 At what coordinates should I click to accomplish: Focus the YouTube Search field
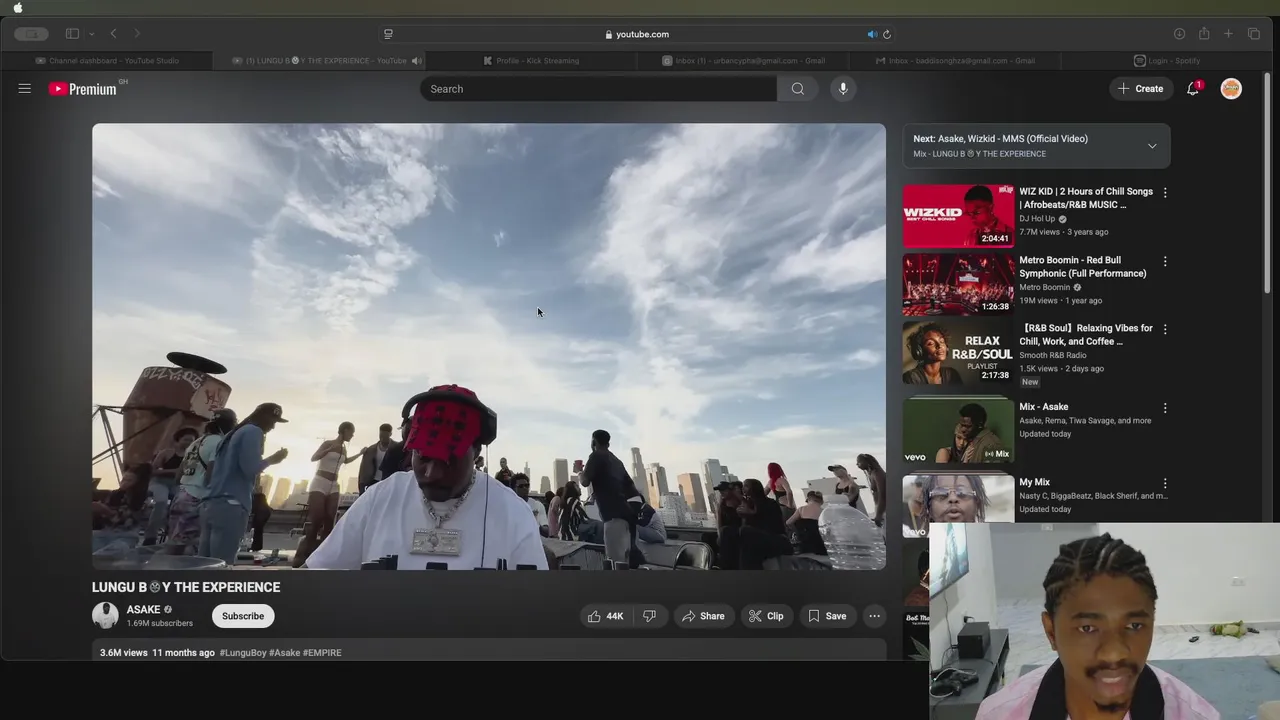pos(598,89)
